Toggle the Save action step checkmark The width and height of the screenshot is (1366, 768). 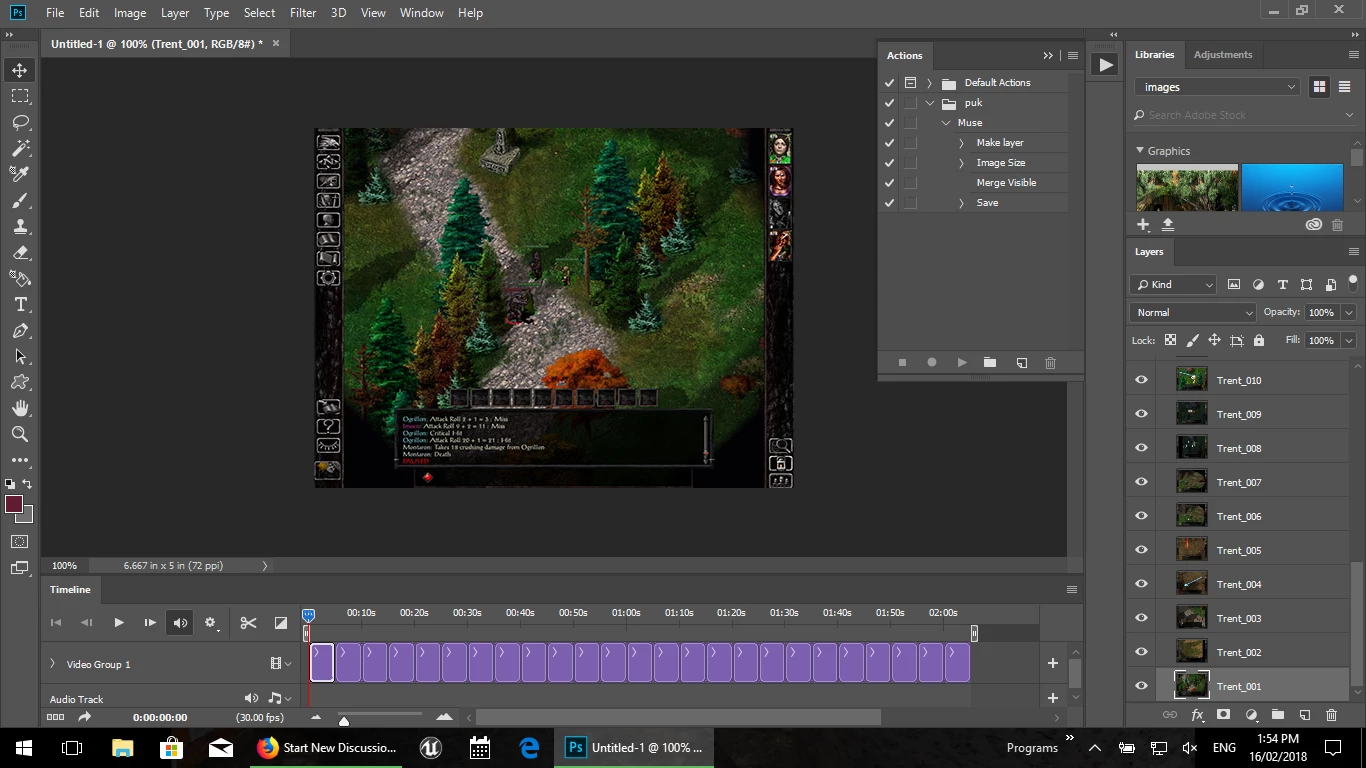(889, 203)
